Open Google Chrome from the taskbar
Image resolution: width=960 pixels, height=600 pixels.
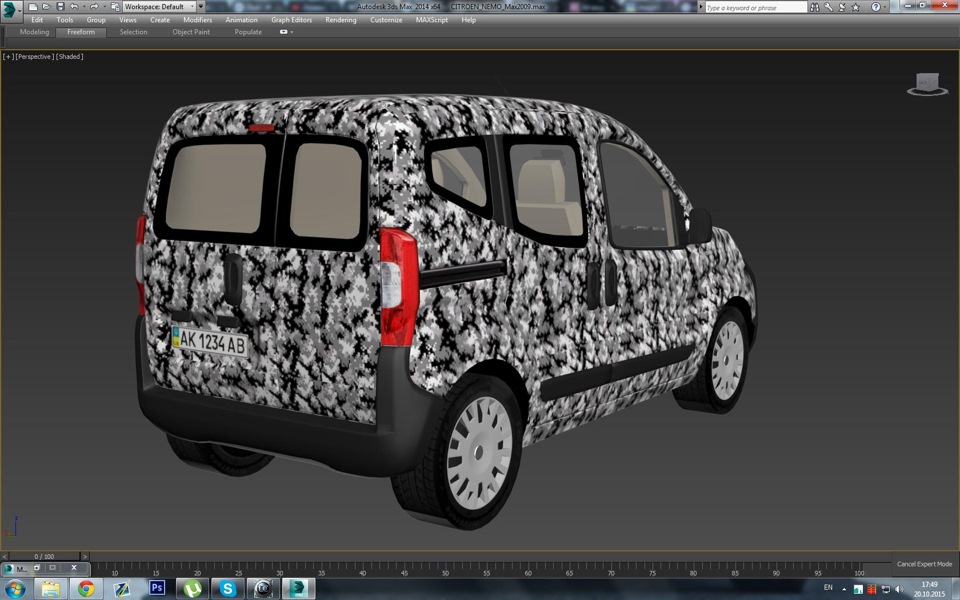pos(86,589)
